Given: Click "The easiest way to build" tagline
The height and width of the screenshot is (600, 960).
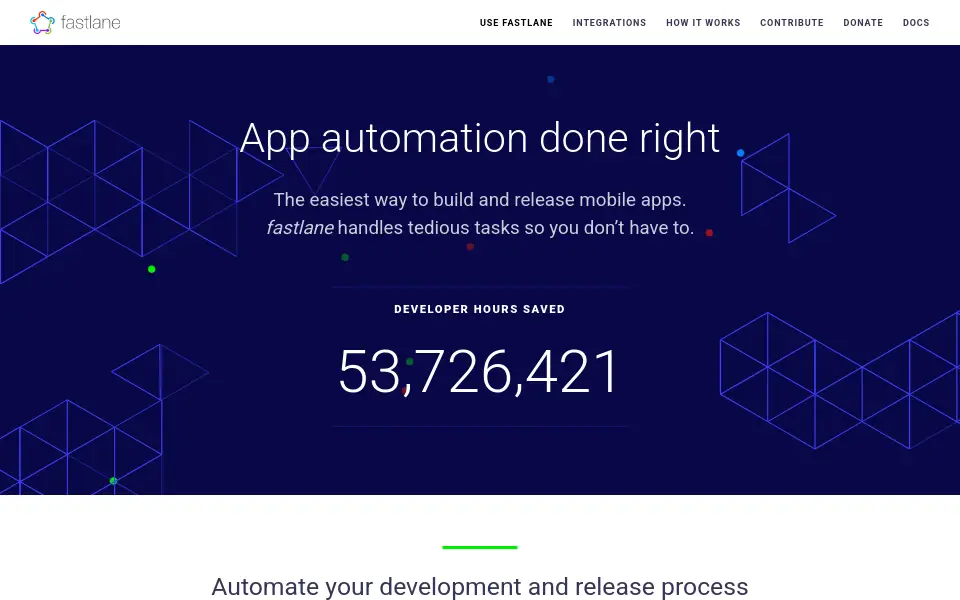Looking at the screenshot, I should pyautogui.click(x=479, y=200).
